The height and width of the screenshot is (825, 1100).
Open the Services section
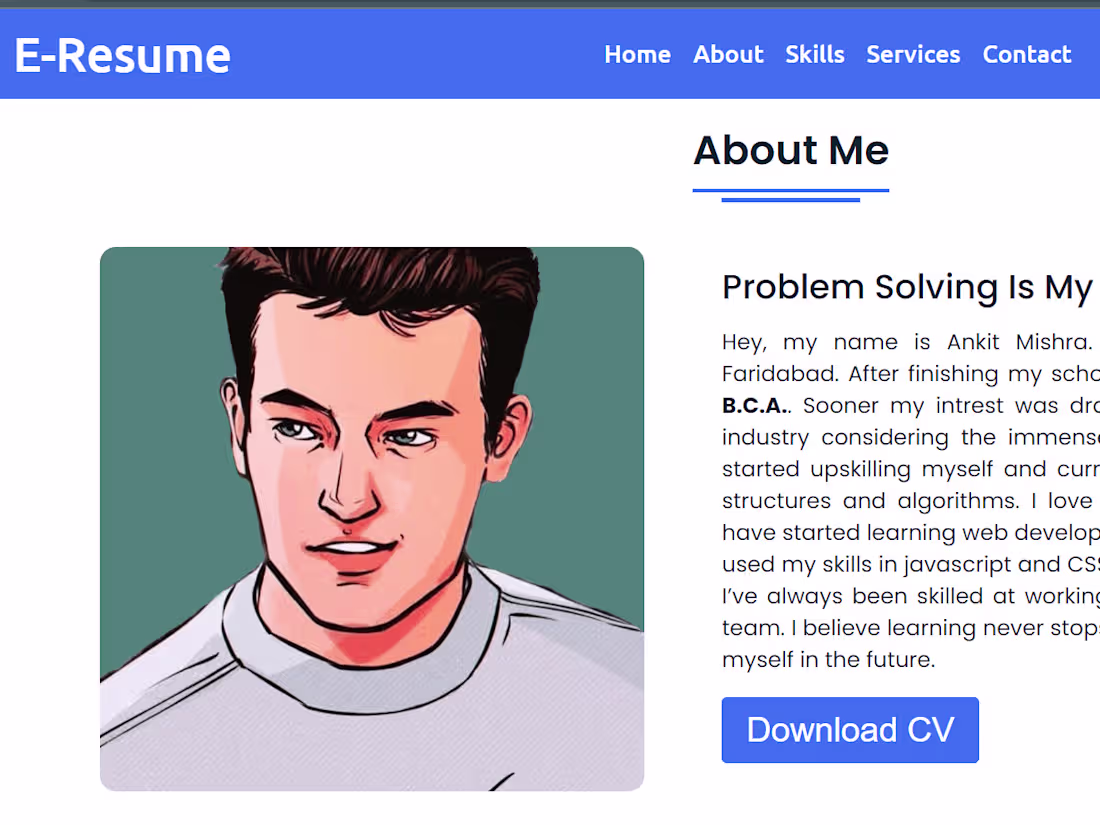(913, 55)
